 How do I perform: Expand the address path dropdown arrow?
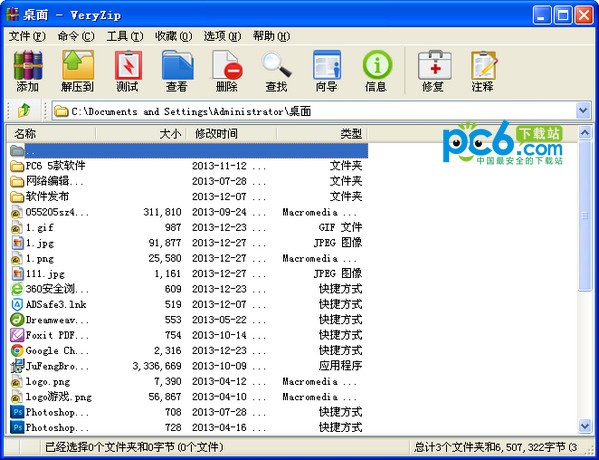coord(583,111)
